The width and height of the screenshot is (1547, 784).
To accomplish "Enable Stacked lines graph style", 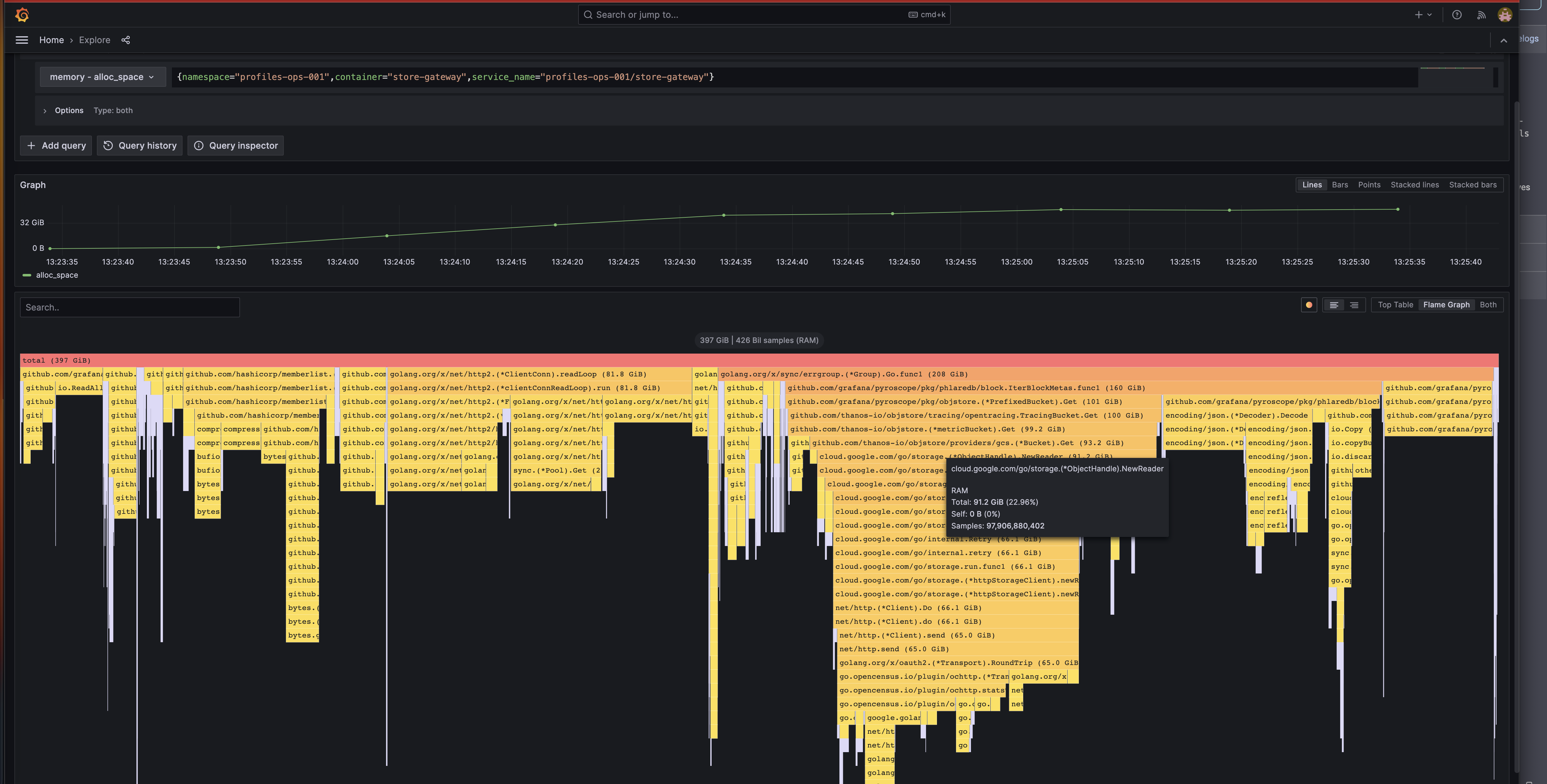I will 1414,185.
